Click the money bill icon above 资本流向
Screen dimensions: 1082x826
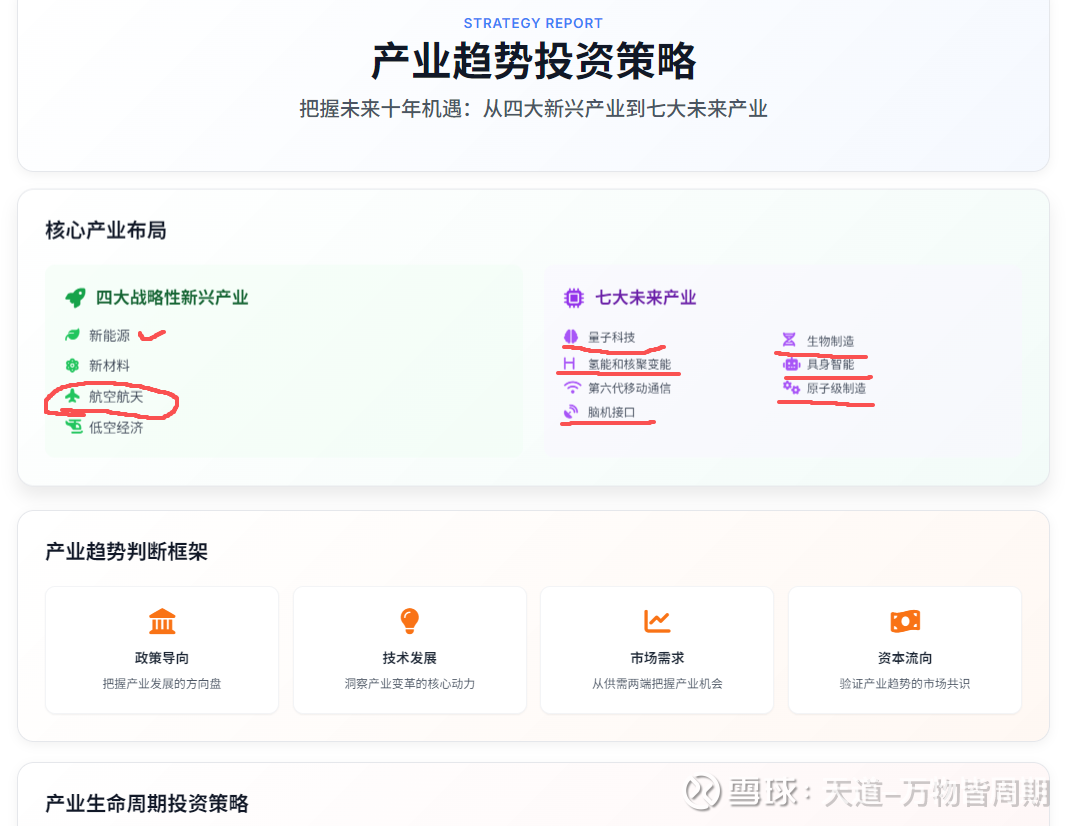tap(905, 621)
